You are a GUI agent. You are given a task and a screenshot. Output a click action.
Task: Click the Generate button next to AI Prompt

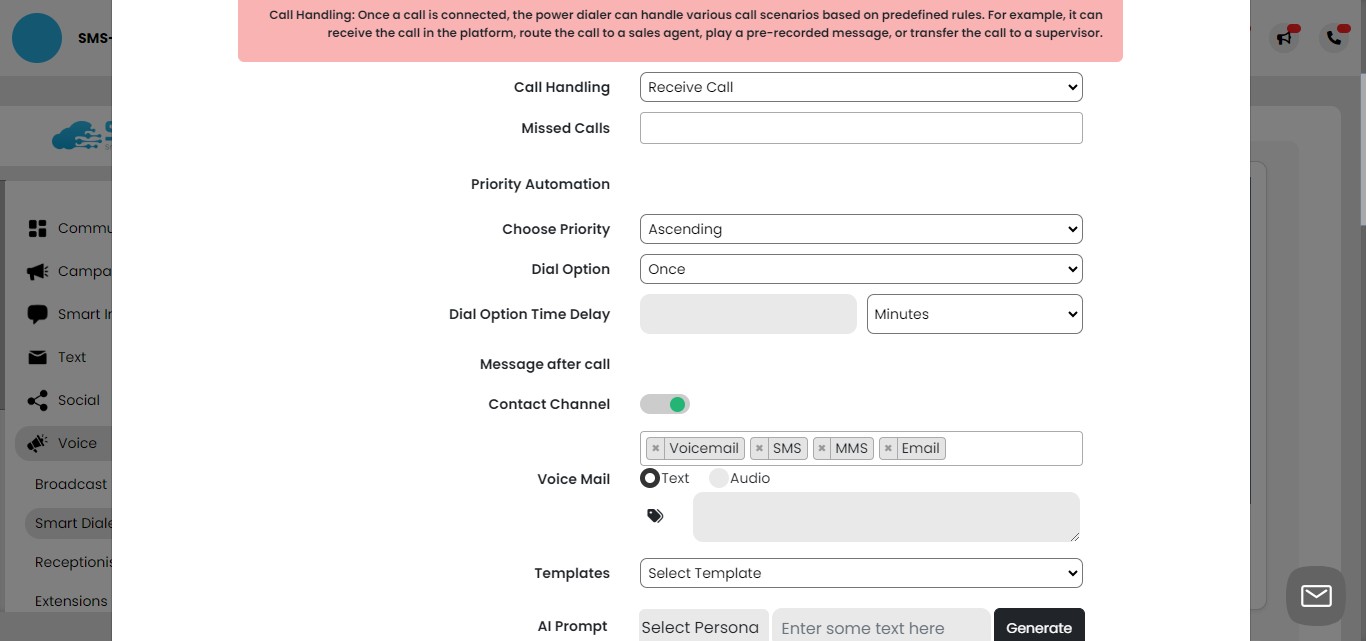[1039, 628]
